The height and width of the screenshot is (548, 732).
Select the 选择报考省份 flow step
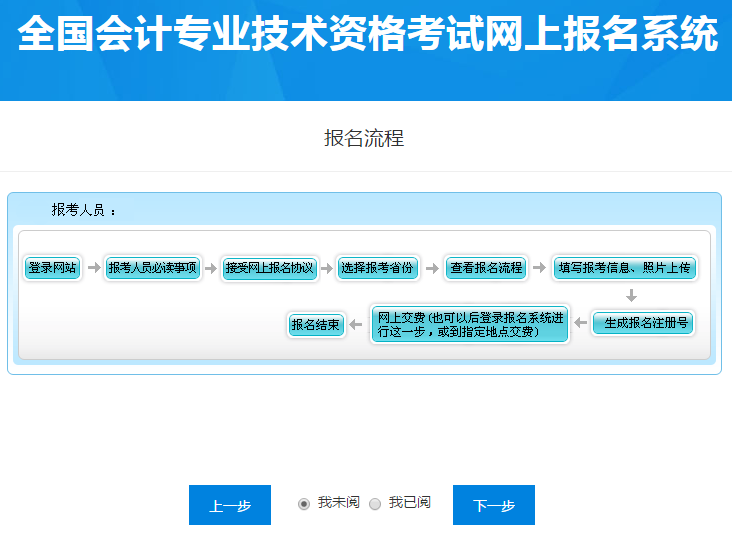tap(376, 268)
